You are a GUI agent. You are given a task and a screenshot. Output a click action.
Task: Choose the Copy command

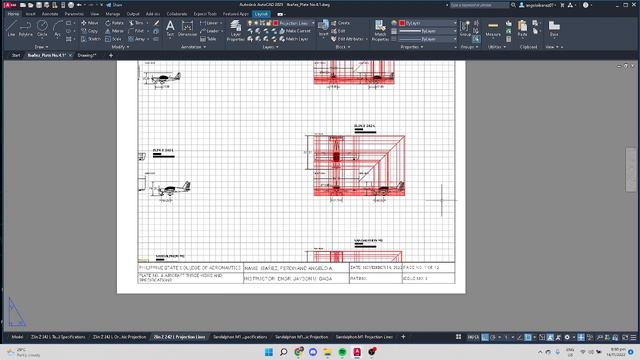click(89, 31)
